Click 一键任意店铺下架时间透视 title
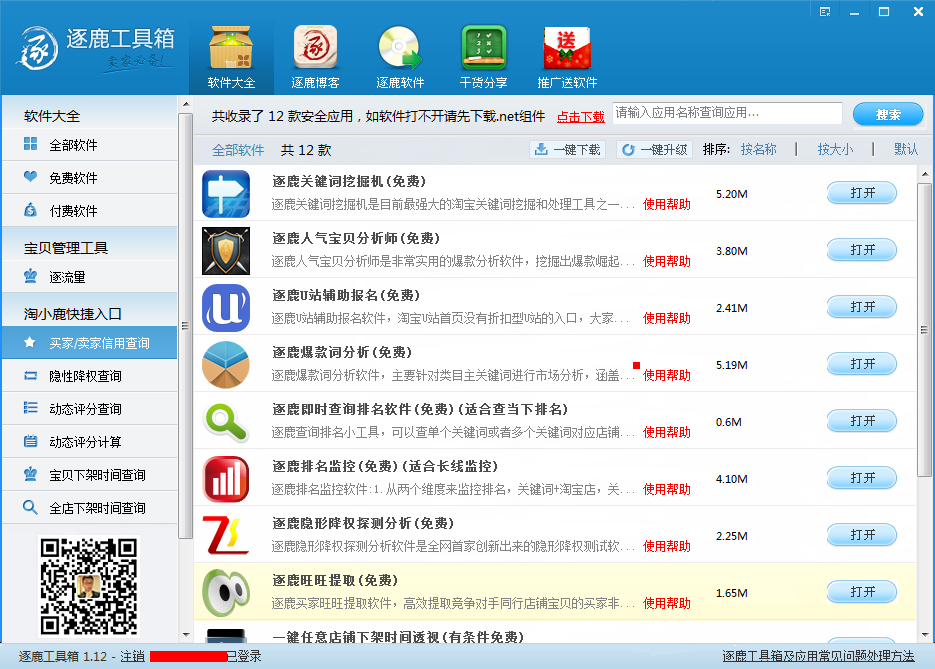This screenshot has height=669, width=935. pyautogui.click(x=398, y=637)
